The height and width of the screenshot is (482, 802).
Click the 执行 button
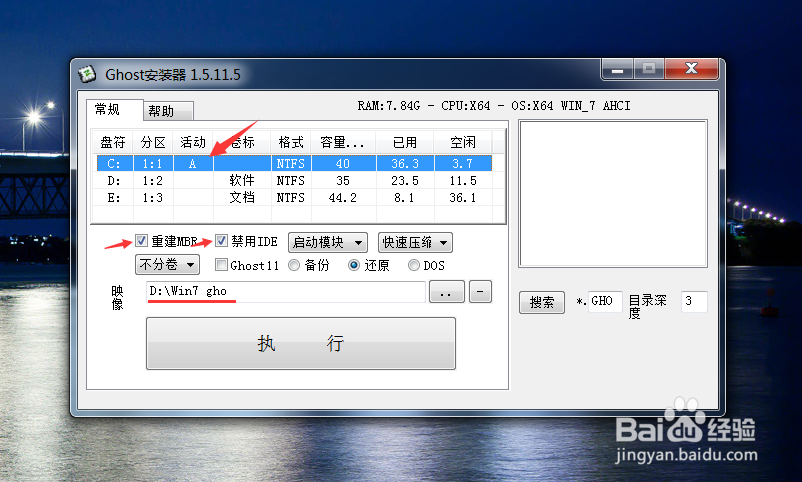[301, 343]
